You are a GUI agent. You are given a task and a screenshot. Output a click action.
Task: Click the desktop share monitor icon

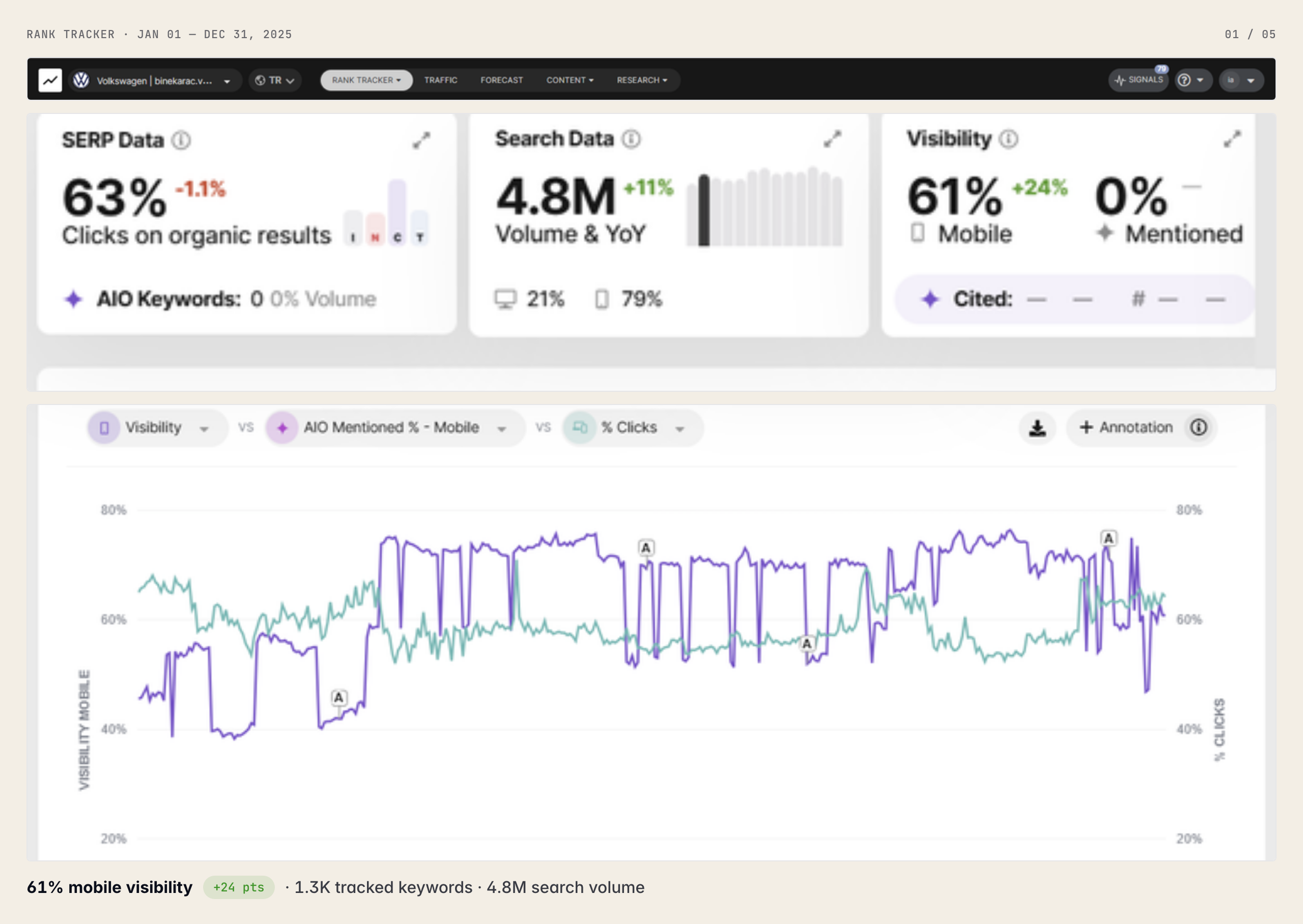505,299
